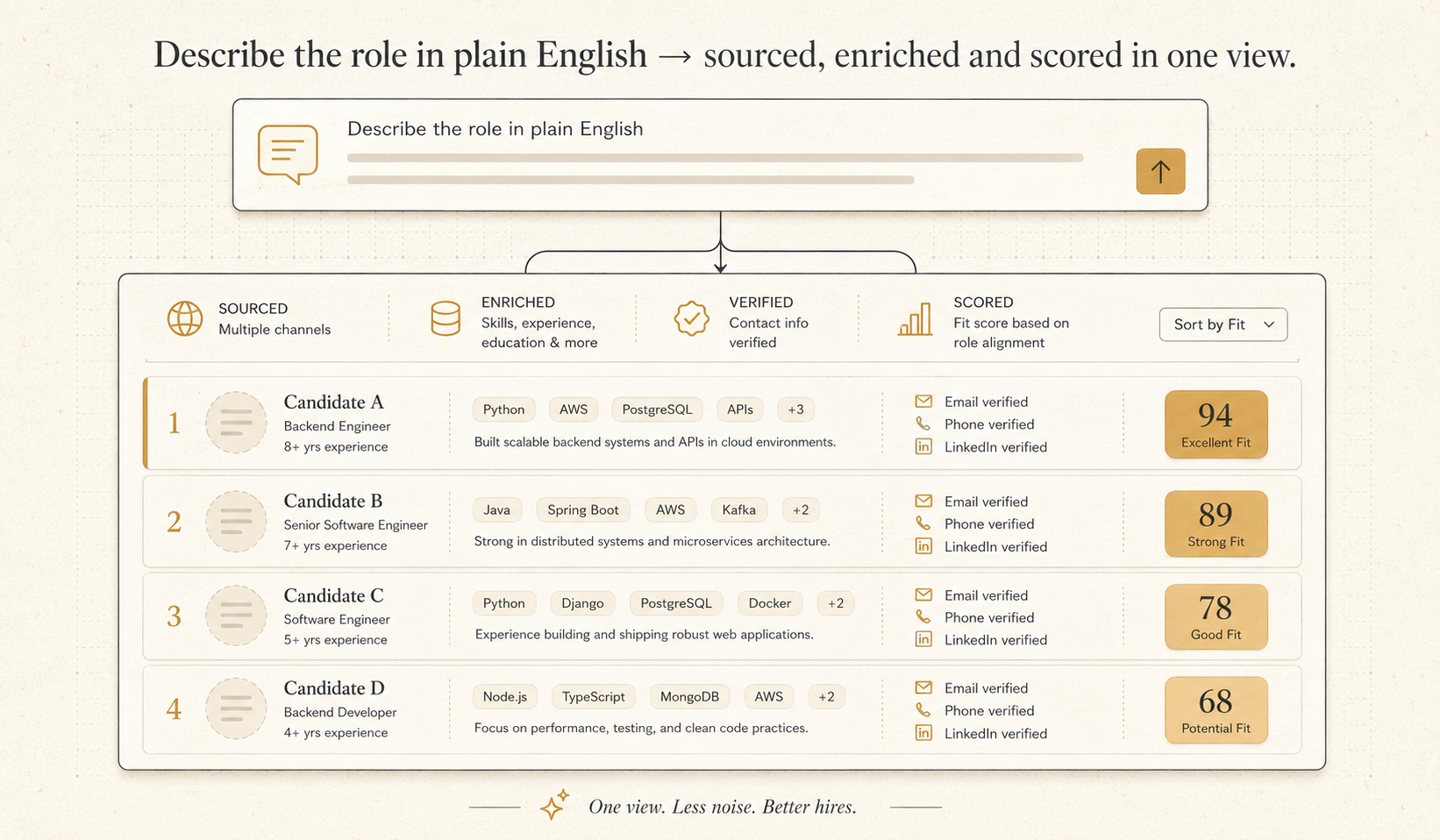Expand Candidate A's +3 more skills
Image resolution: width=1440 pixels, height=840 pixels.
795,409
